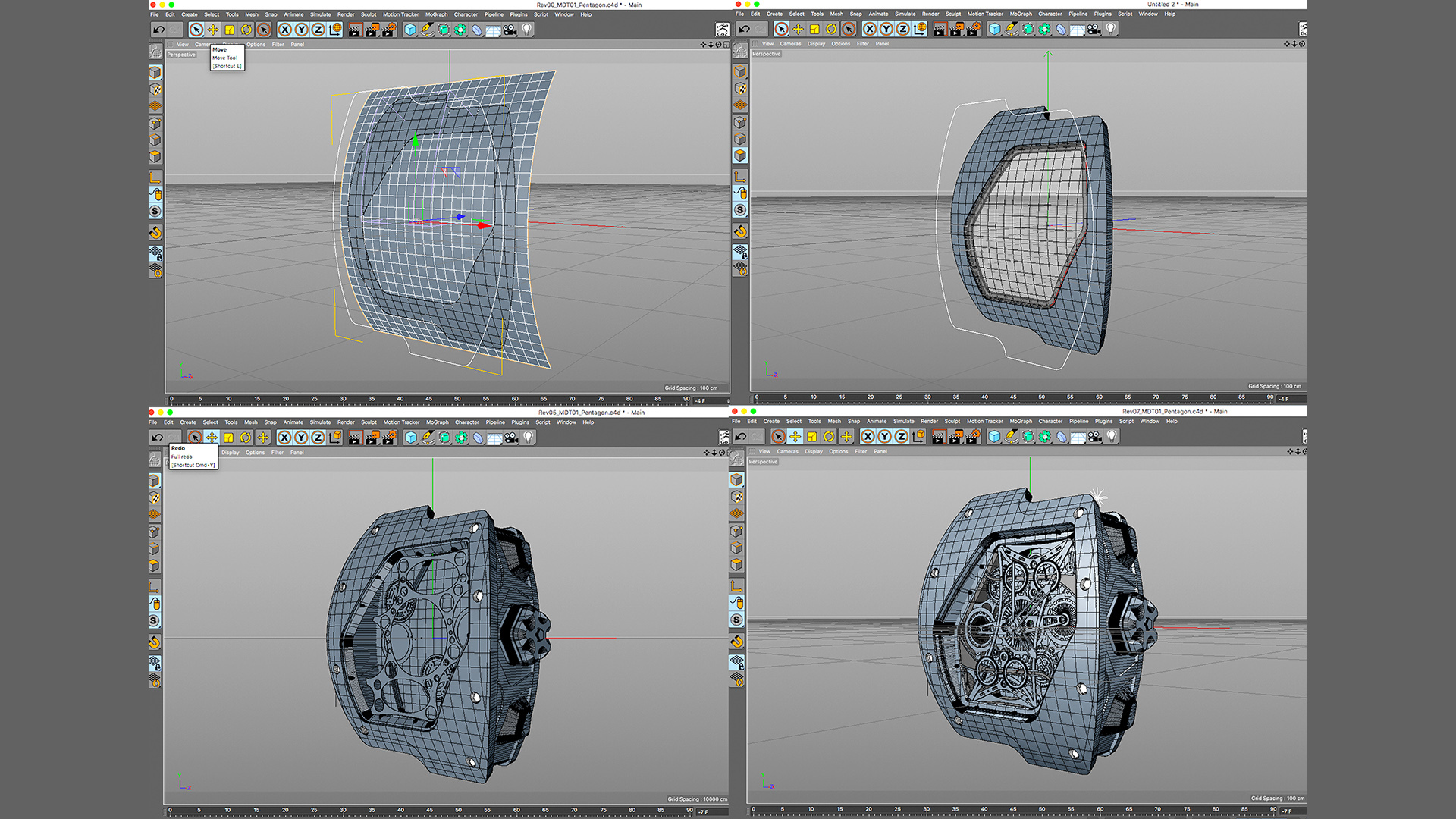Open the Filter viewport menu
The height and width of the screenshot is (819, 1456).
click(277, 44)
